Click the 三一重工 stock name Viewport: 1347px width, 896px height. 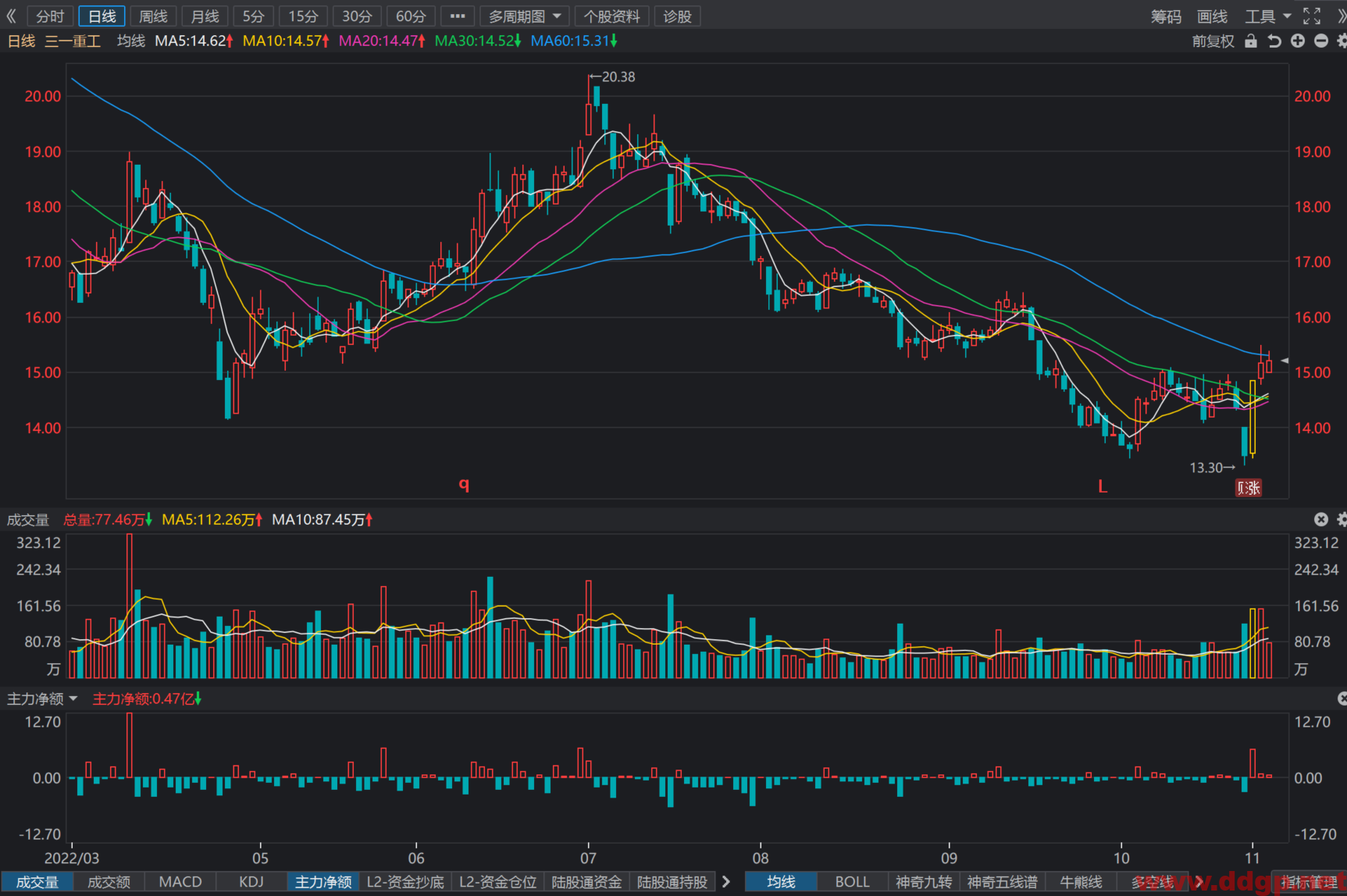pyautogui.click(x=73, y=41)
